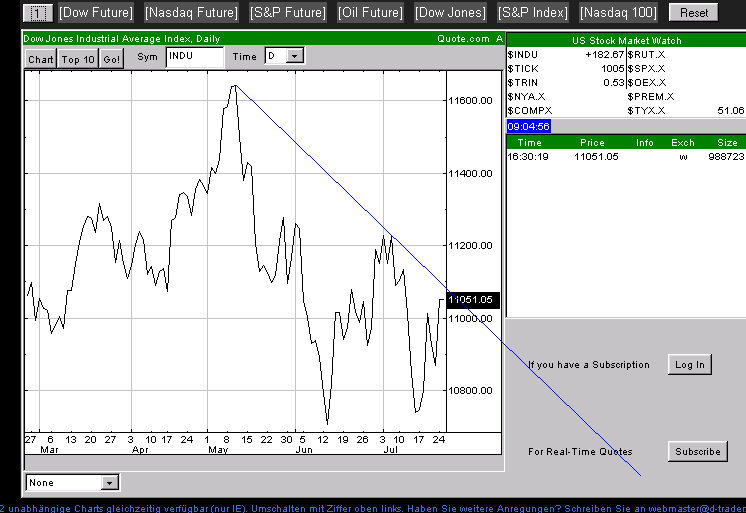746x513 pixels.
Task: Select the $INDU symbol in Market Watch
Action: [522, 54]
